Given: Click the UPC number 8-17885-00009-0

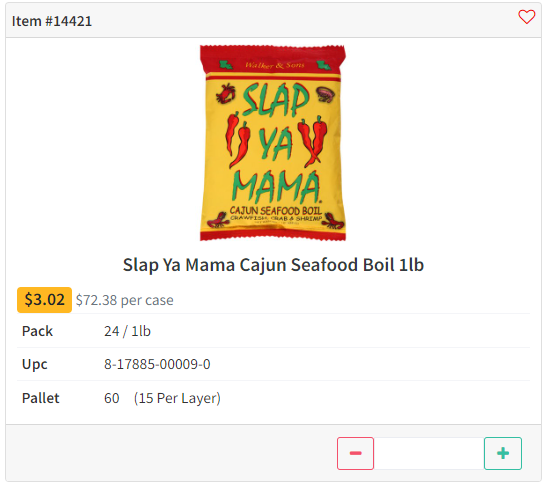Looking at the screenshot, I should click(157, 364).
